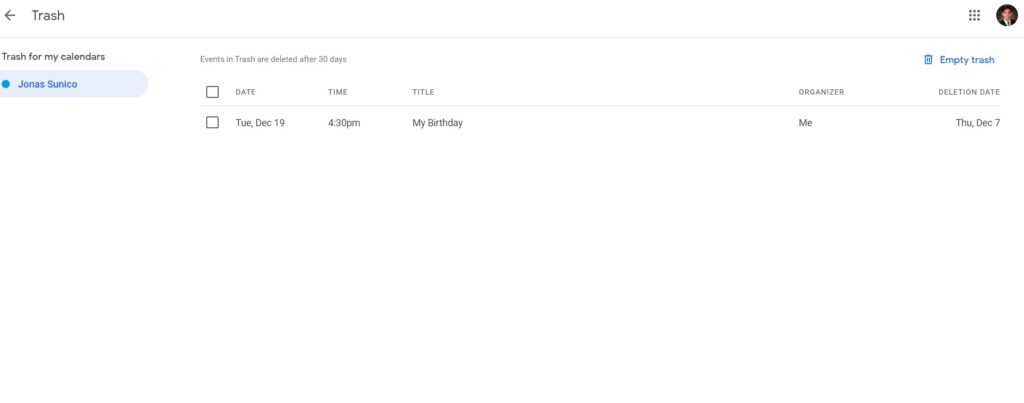Viewport: 1024px width, 403px height.
Task: Click the DATE column header
Action: pyautogui.click(x=246, y=92)
